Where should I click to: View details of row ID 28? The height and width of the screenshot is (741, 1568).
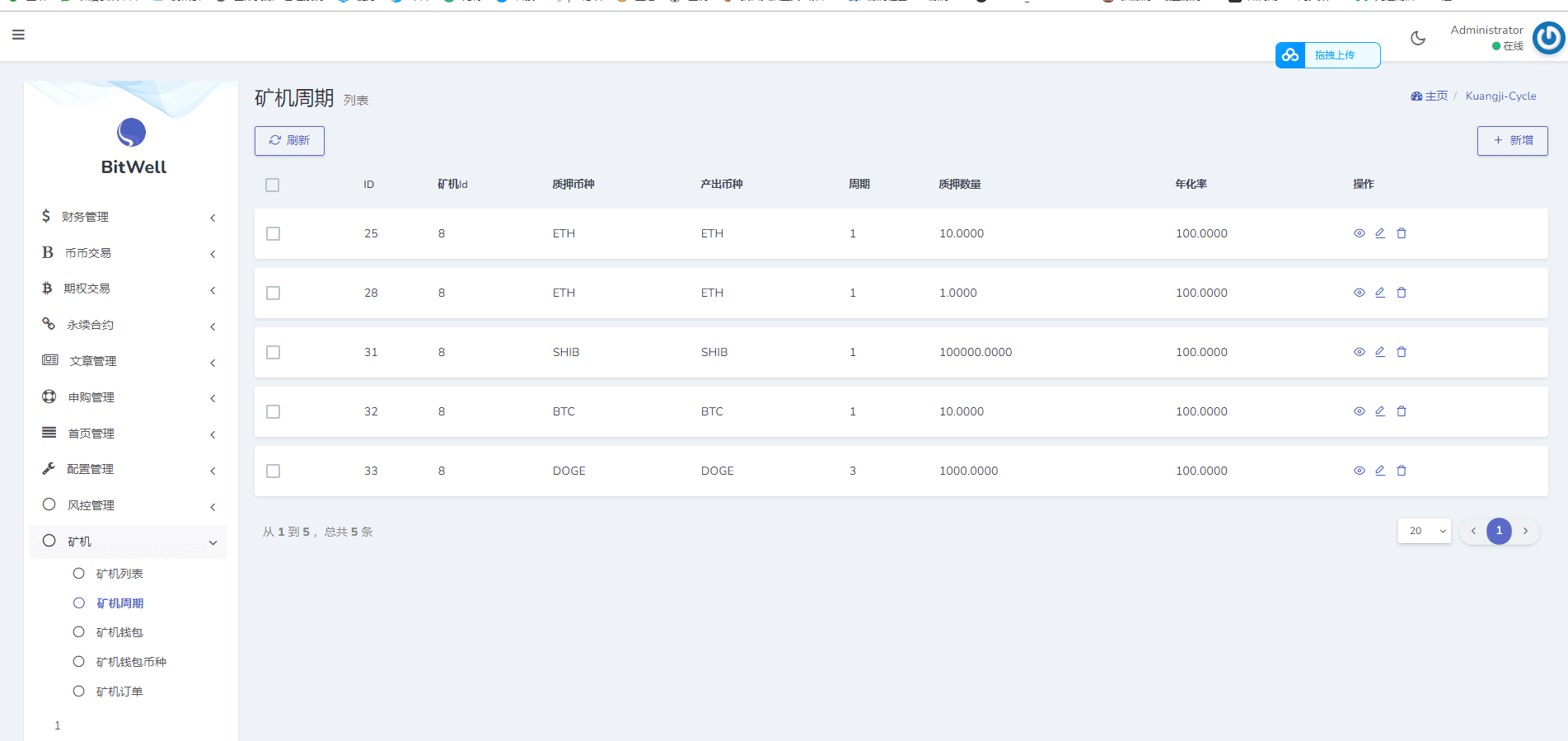coord(1359,293)
